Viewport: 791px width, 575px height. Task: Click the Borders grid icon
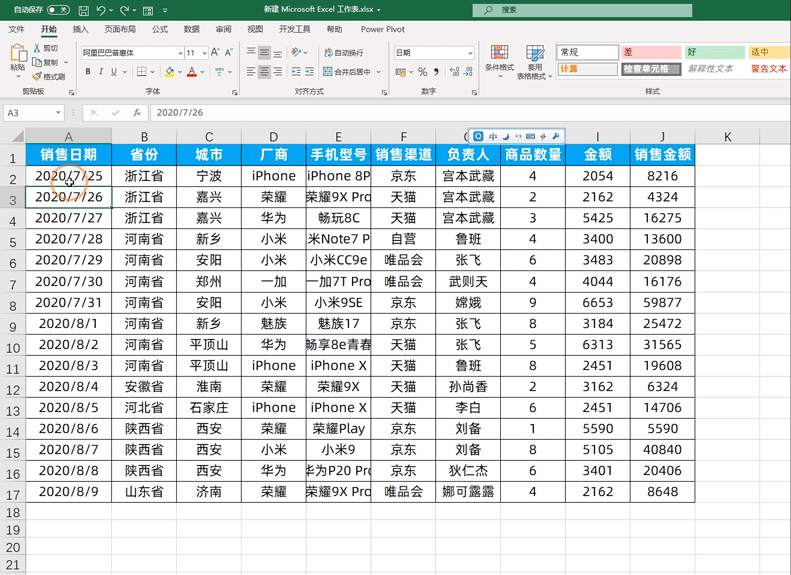[142, 72]
